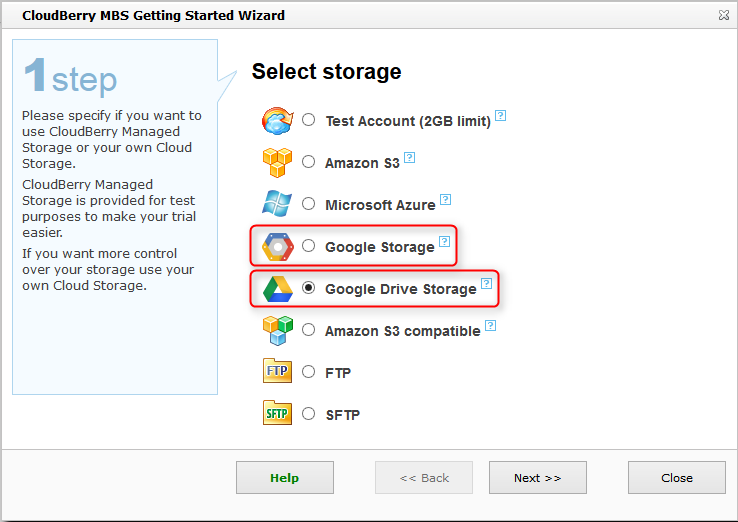Click the Google Storage hexagon icon

[x=276, y=246]
